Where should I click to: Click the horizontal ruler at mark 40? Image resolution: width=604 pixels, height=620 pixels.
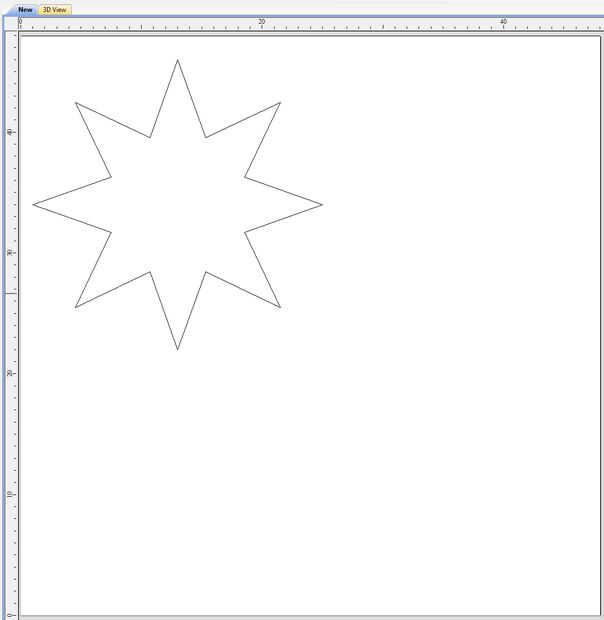503,22
